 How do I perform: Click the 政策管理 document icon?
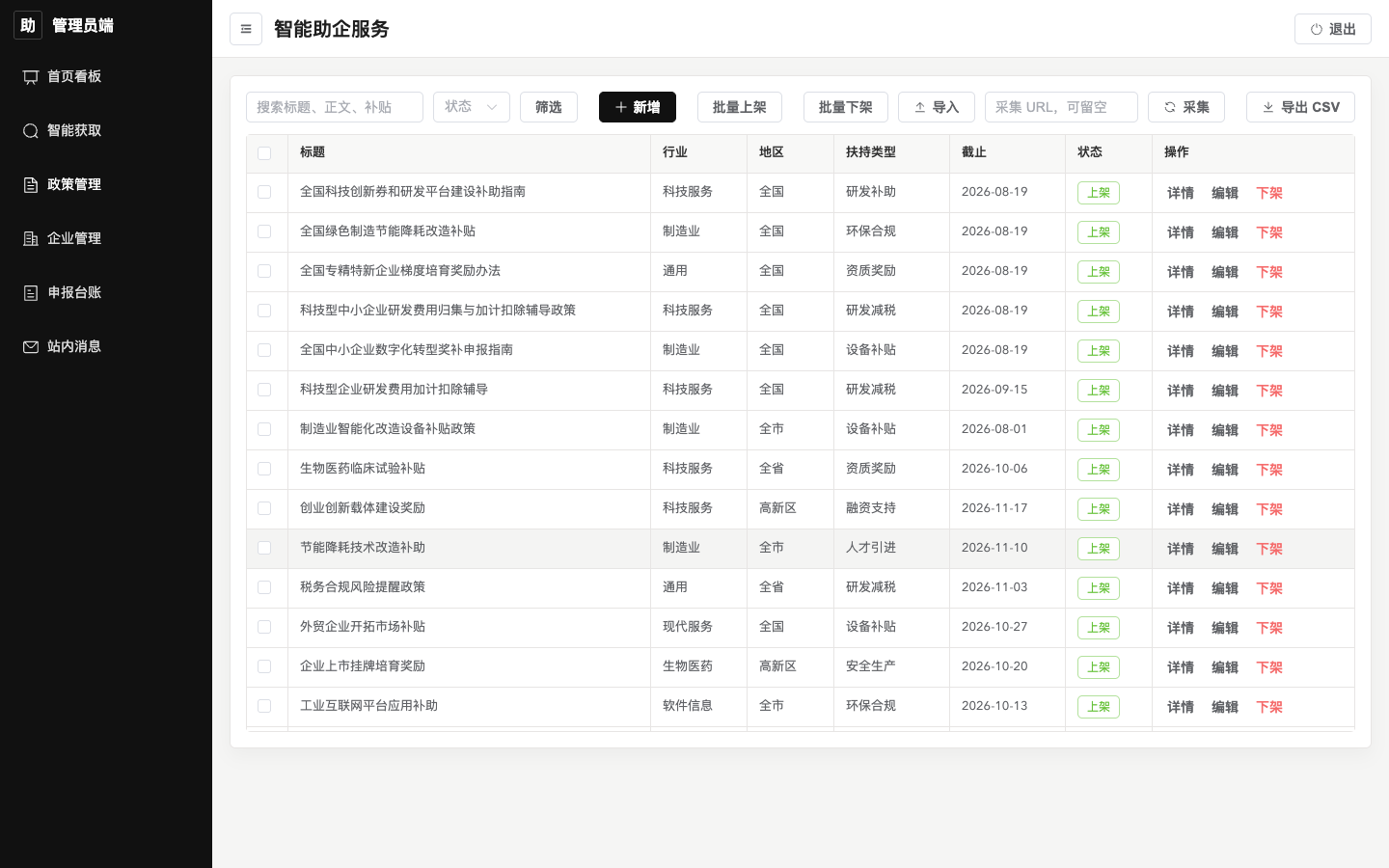(31, 185)
